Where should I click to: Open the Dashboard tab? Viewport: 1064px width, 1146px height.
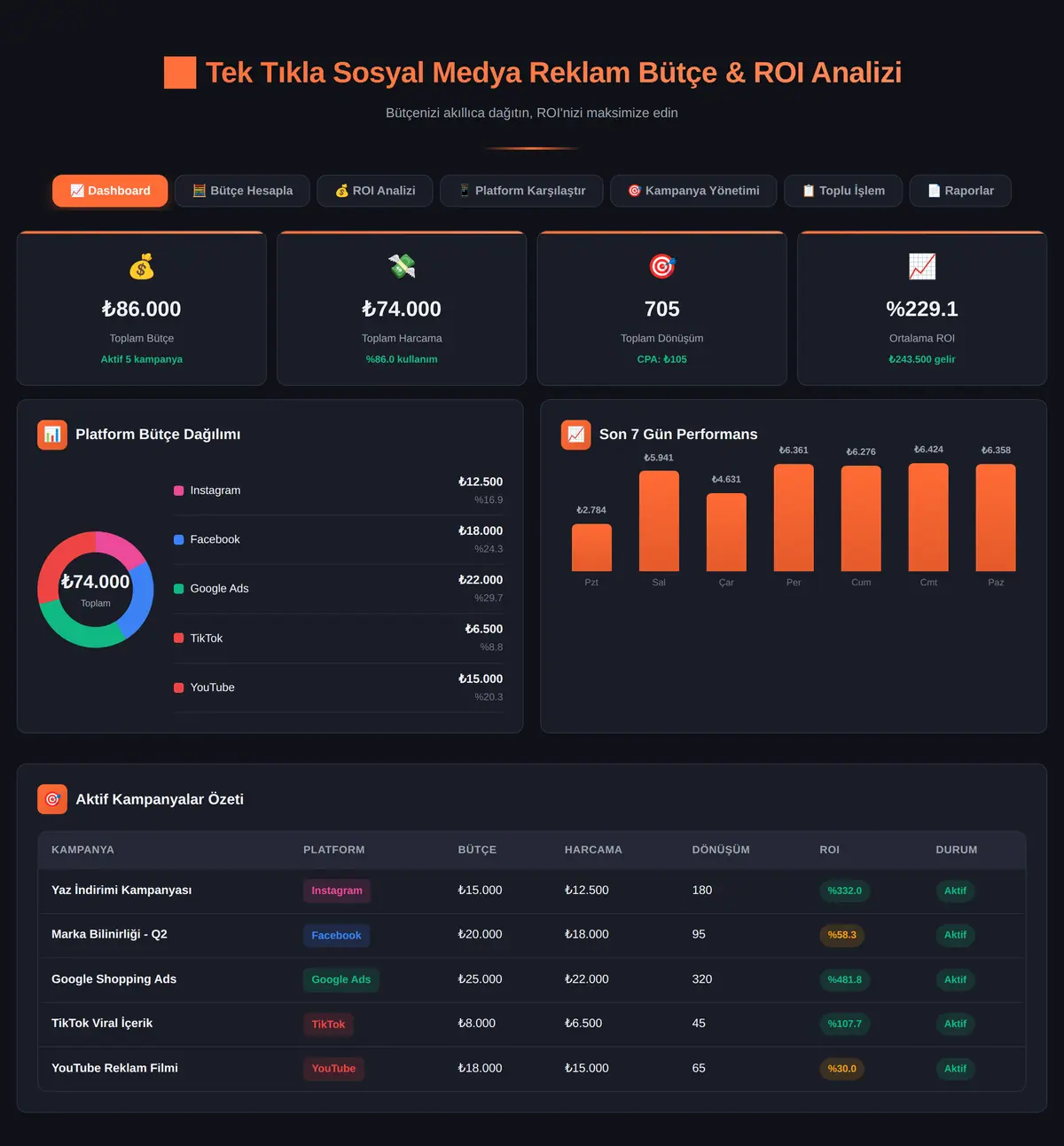pyautogui.click(x=110, y=191)
